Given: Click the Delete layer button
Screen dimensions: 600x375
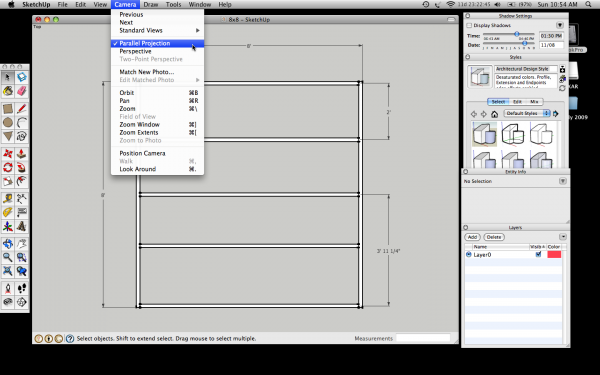Looking at the screenshot, I should coord(494,237).
